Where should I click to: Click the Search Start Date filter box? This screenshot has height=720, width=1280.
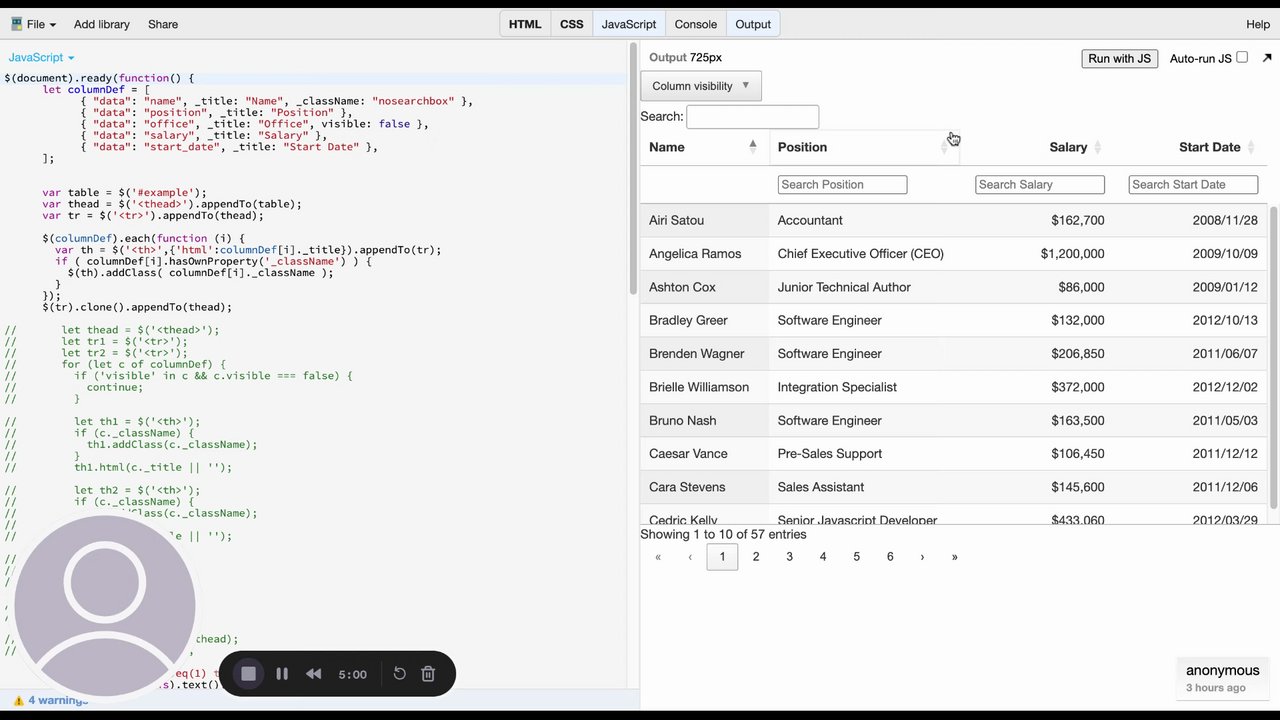[x=1193, y=185]
